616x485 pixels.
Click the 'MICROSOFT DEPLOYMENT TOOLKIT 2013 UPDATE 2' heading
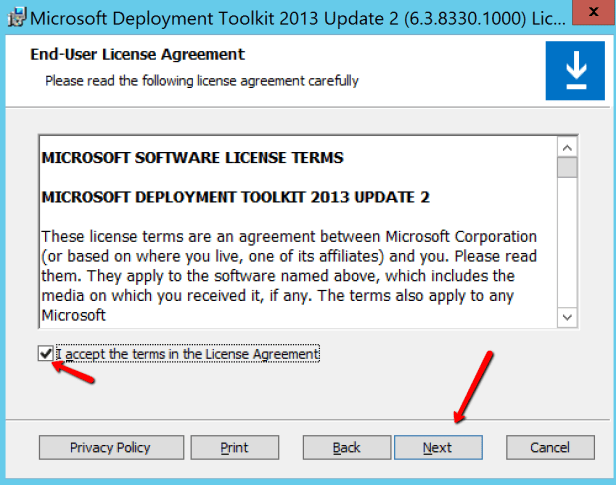point(235,197)
